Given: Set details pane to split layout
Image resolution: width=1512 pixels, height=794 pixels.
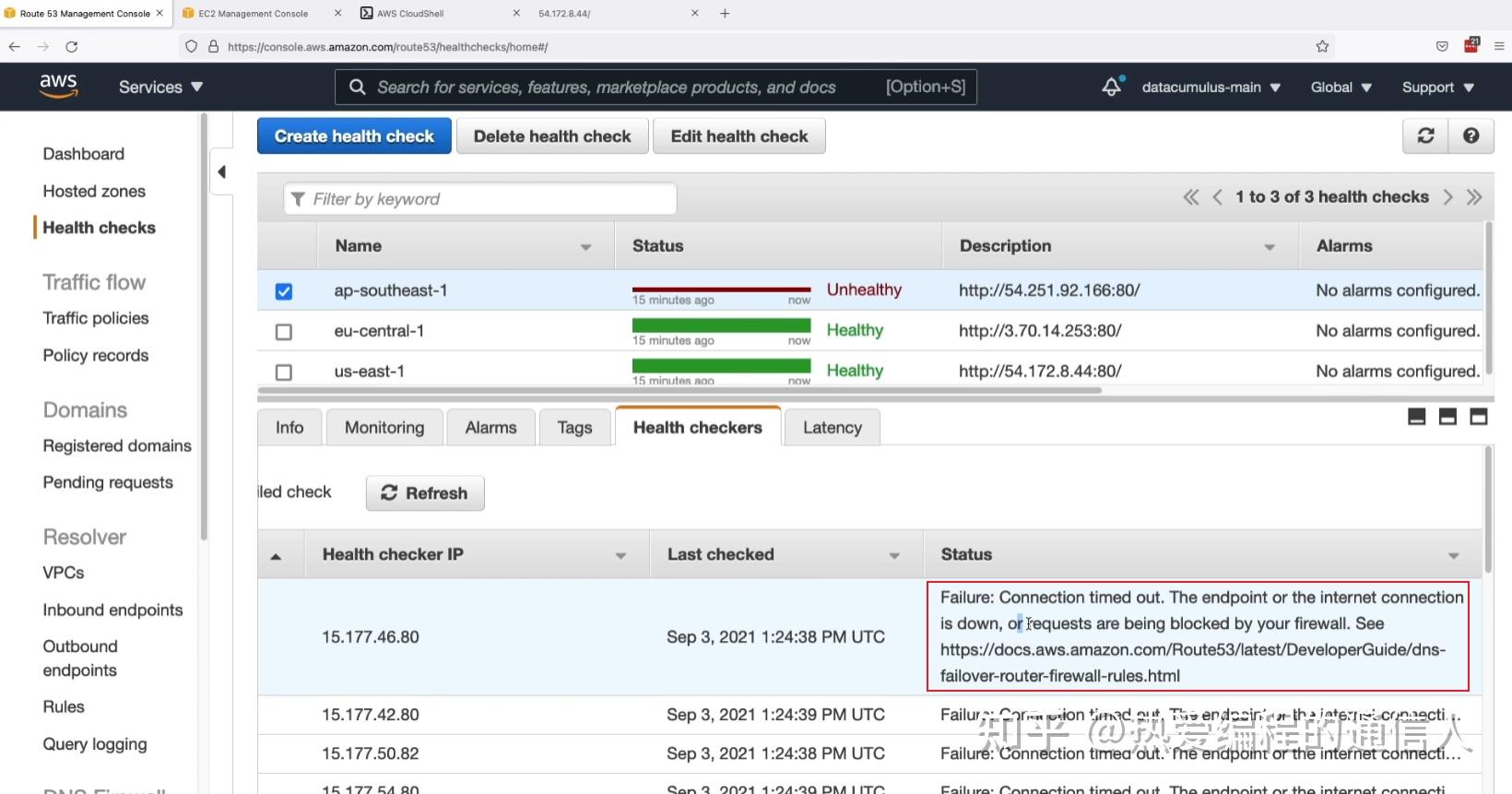Looking at the screenshot, I should [1447, 417].
